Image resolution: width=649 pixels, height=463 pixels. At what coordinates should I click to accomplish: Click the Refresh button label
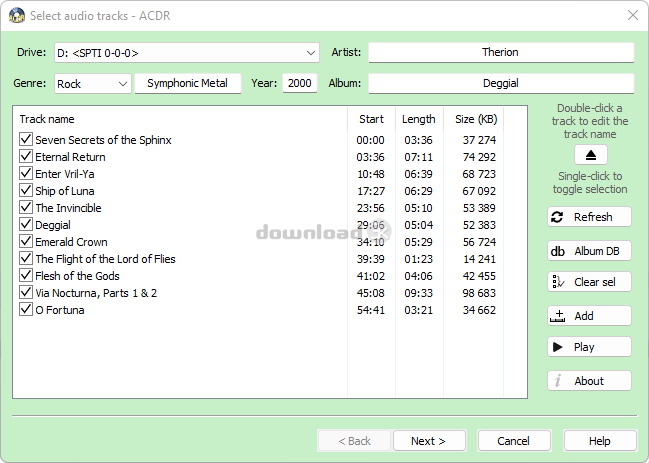pos(593,217)
